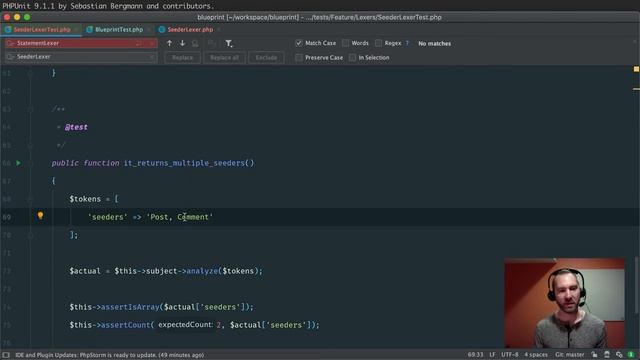
Task: Click the assertCount method call
Action: 125,324
